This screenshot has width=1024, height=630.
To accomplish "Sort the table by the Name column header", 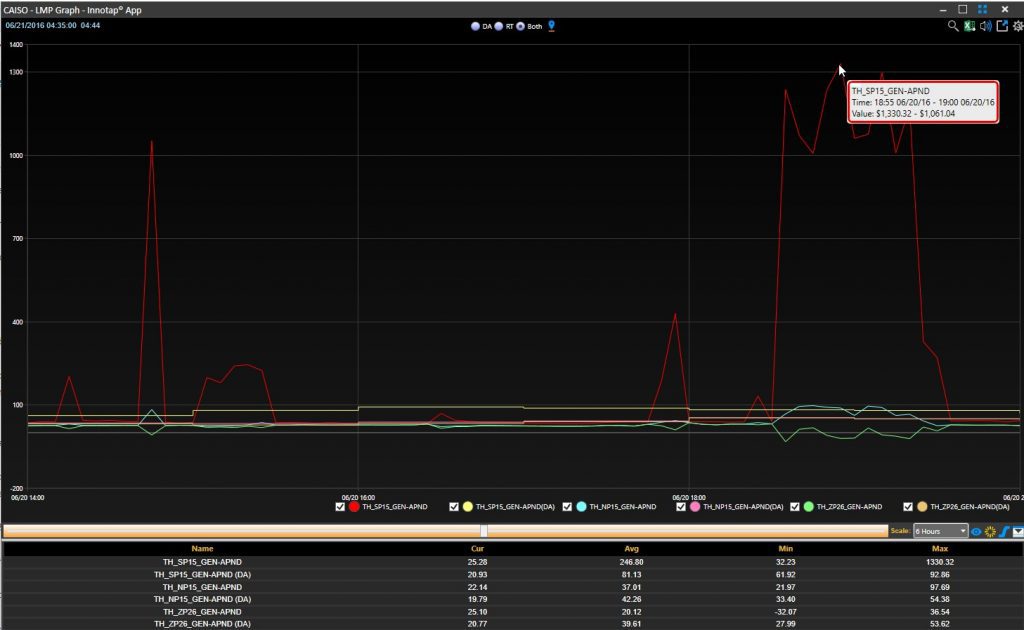I will (202, 548).
